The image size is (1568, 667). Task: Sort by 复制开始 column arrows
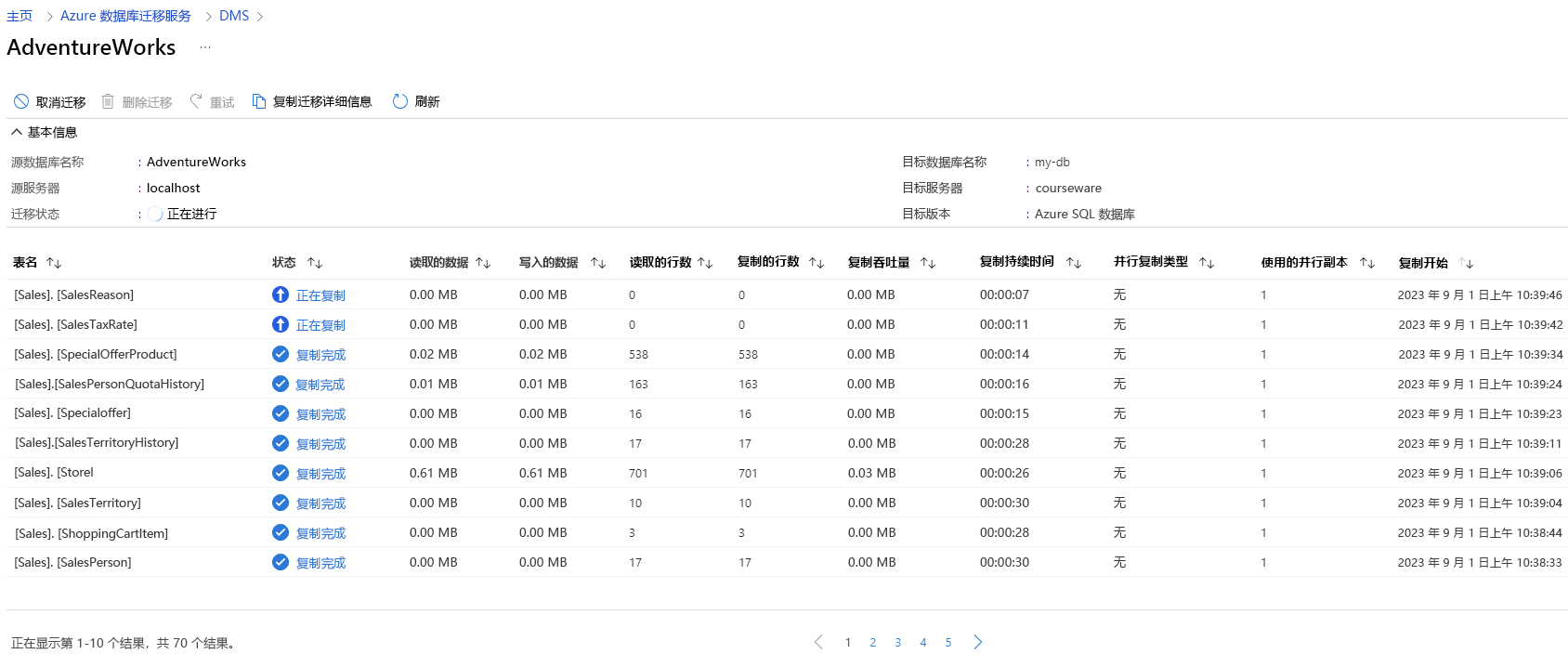pos(1467,263)
